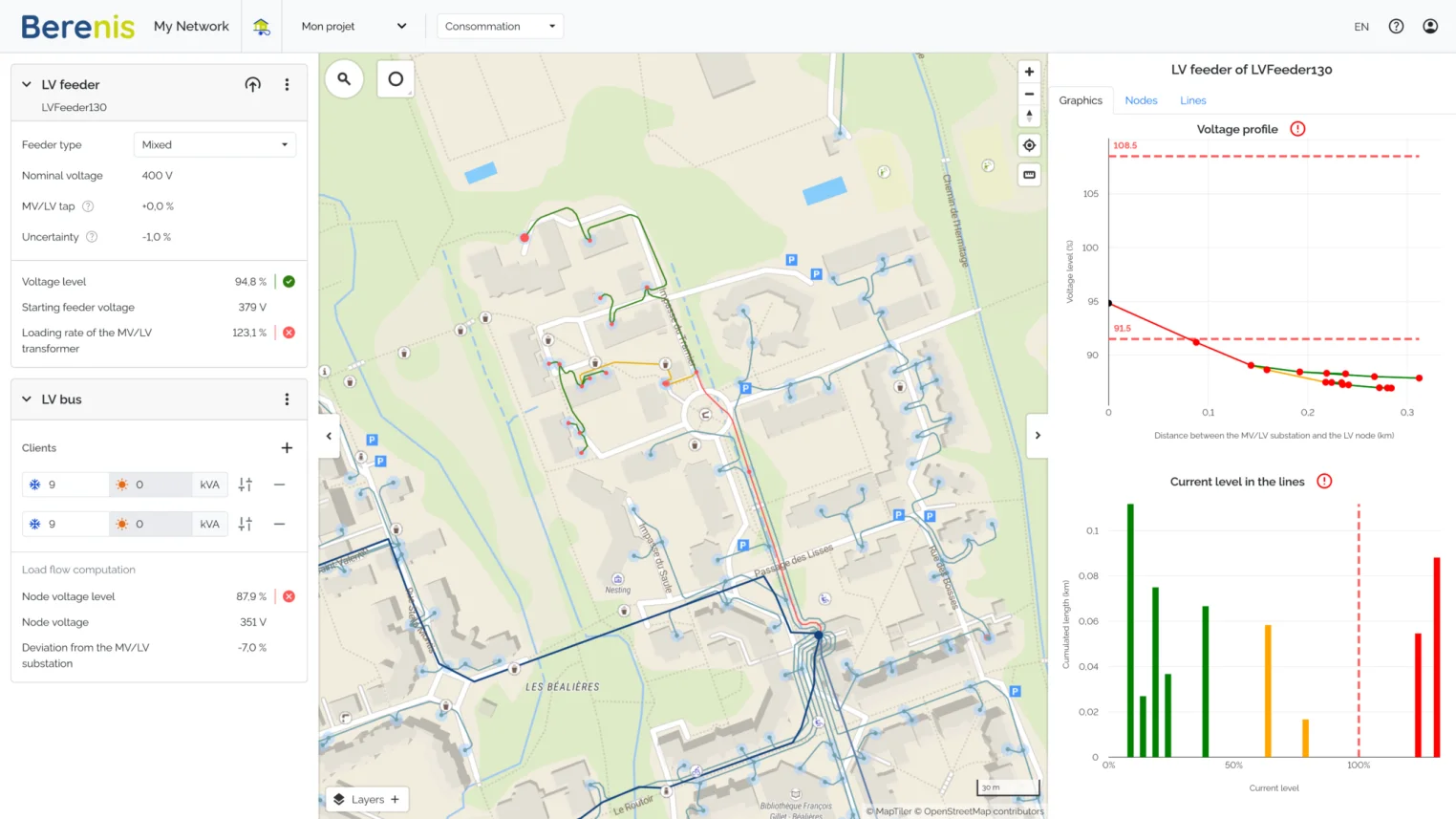
Task: Toggle the winter snowflake field of first client
Action: click(x=35, y=484)
